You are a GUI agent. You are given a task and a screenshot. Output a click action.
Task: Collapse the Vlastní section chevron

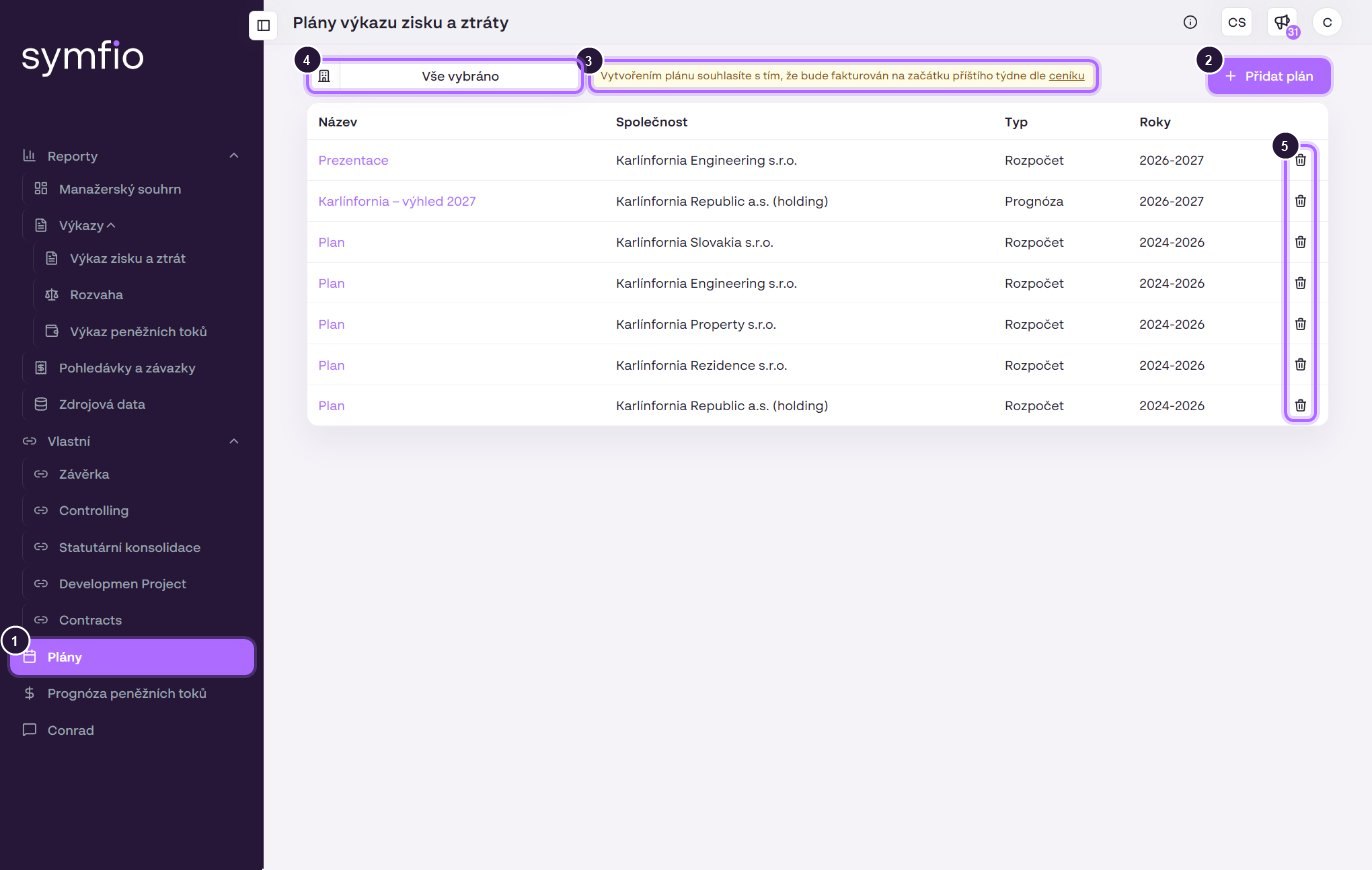point(234,441)
